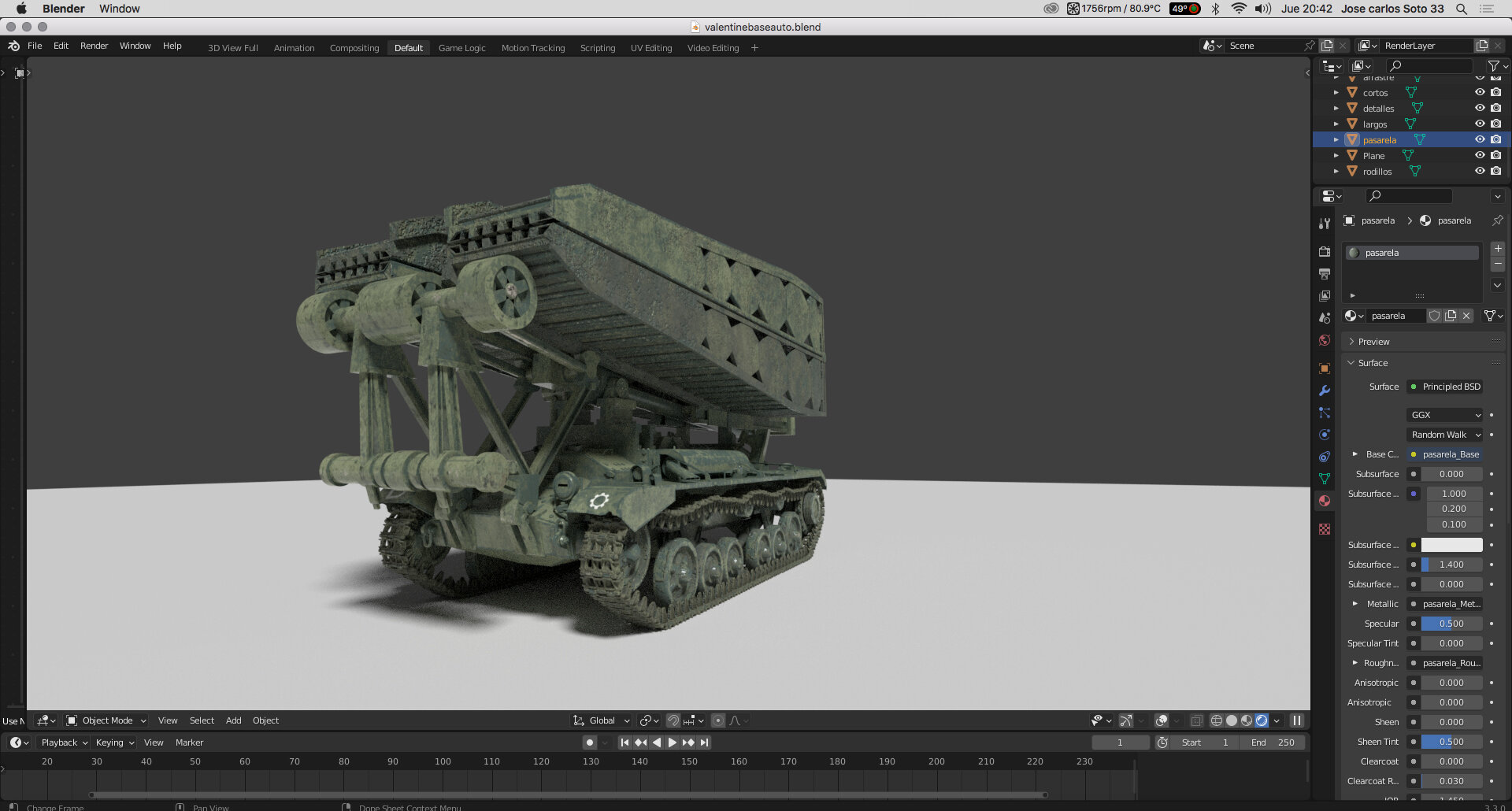Screen dimensions: 1512x811
Task: Open the World properties tab
Action: click(x=1325, y=340)
